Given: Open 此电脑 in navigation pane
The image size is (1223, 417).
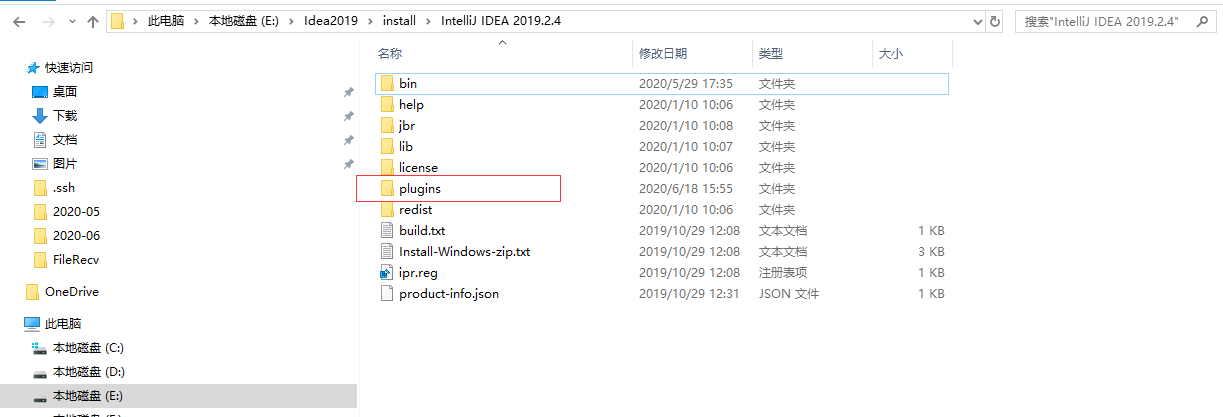Looking at the screenshot, I should pos(63,323).
